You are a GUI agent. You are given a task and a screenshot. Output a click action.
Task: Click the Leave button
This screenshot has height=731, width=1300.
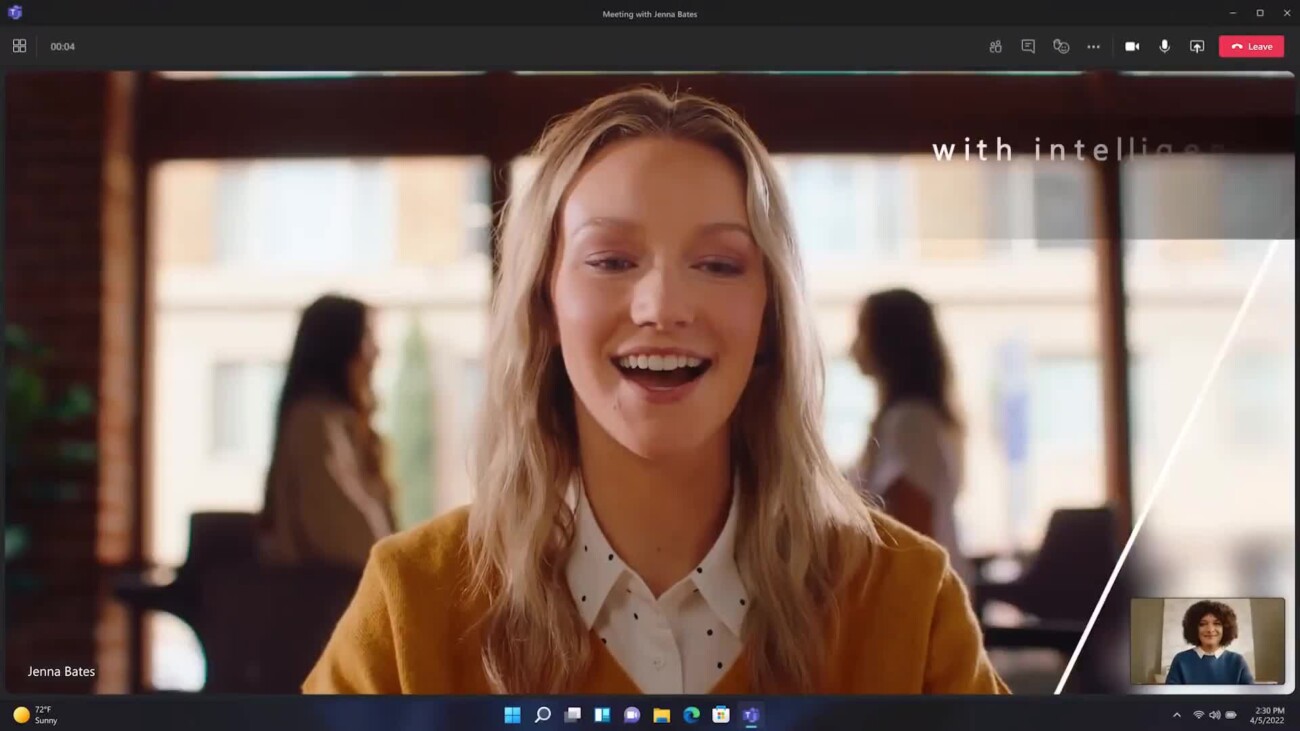coord(1251,46)
